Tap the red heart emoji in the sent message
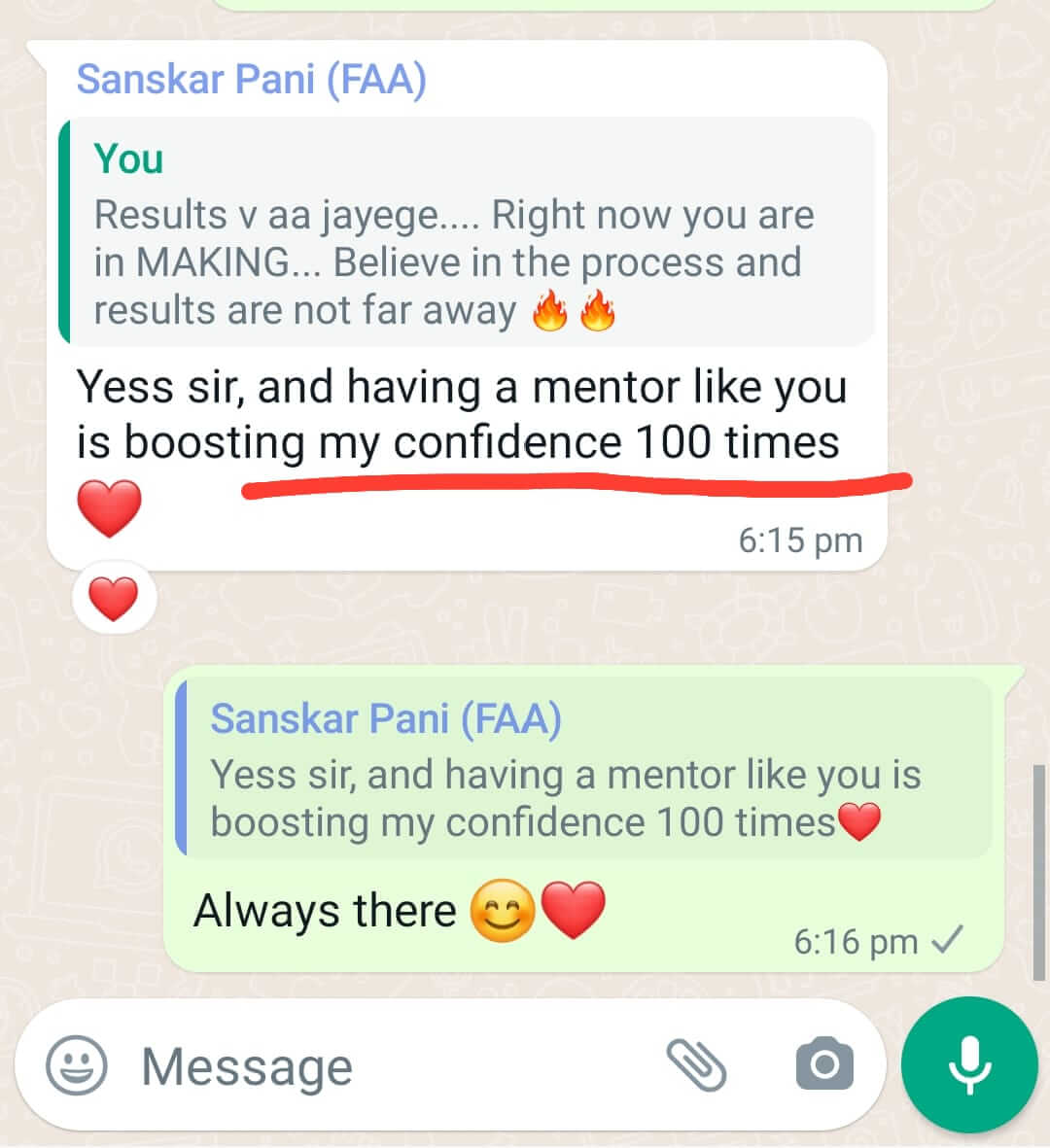The image size is (1050, 1148). point(574,910)
